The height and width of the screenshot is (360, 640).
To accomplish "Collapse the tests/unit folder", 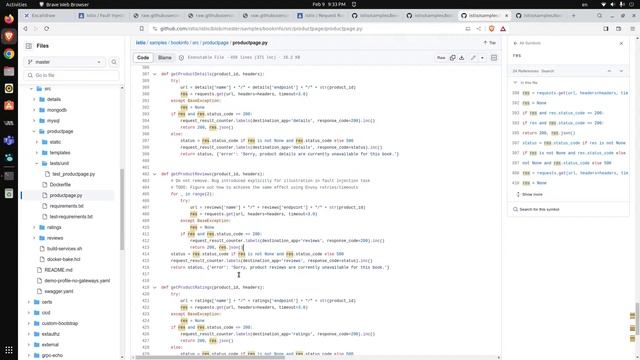I will pos(37,163).
